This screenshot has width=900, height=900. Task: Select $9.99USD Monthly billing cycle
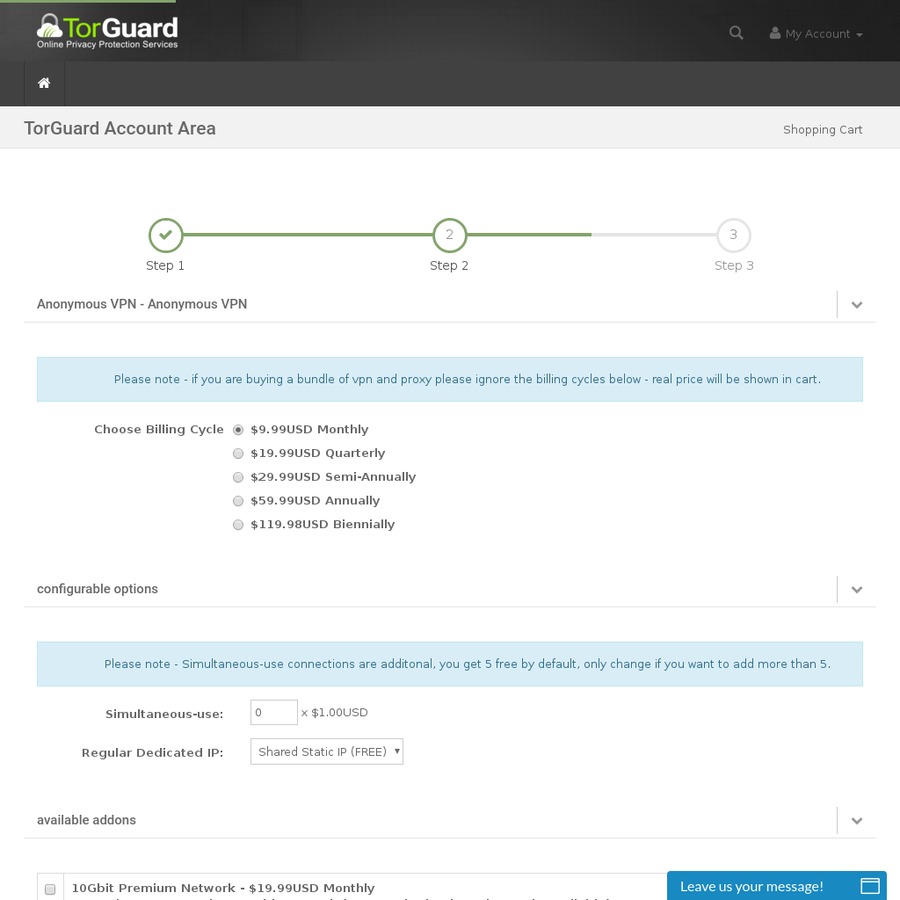tap(238, 430)
